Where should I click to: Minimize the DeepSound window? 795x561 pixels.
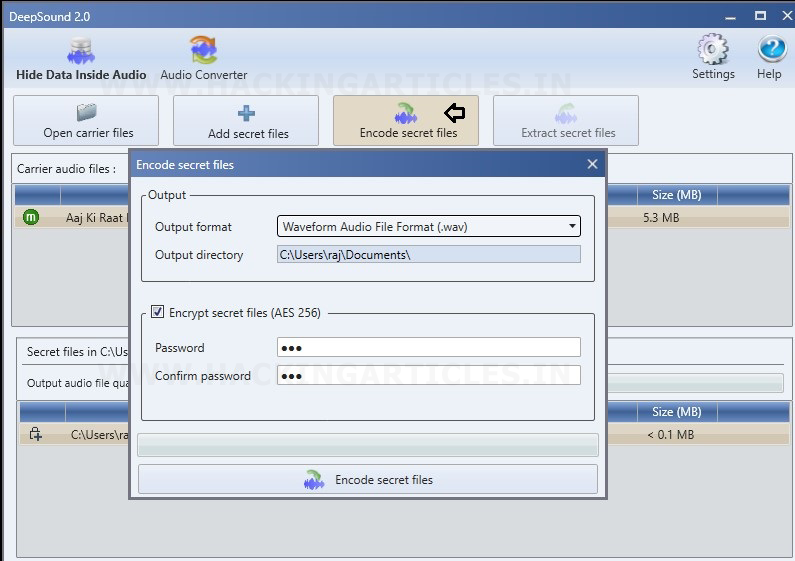click(x=730, y=16)
